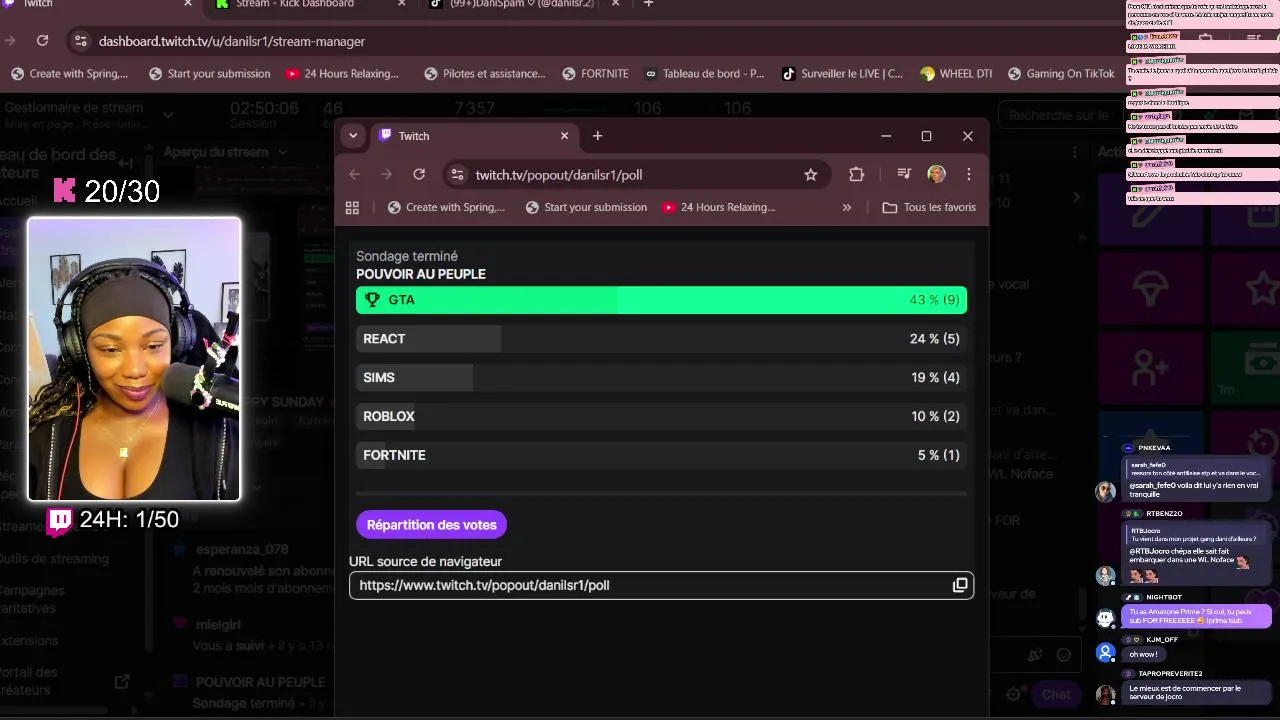This screenshot has height=720, width=1280.
Task: Expand the Gestionnaire de stream layout dropdown
Action: click(168, 115)
